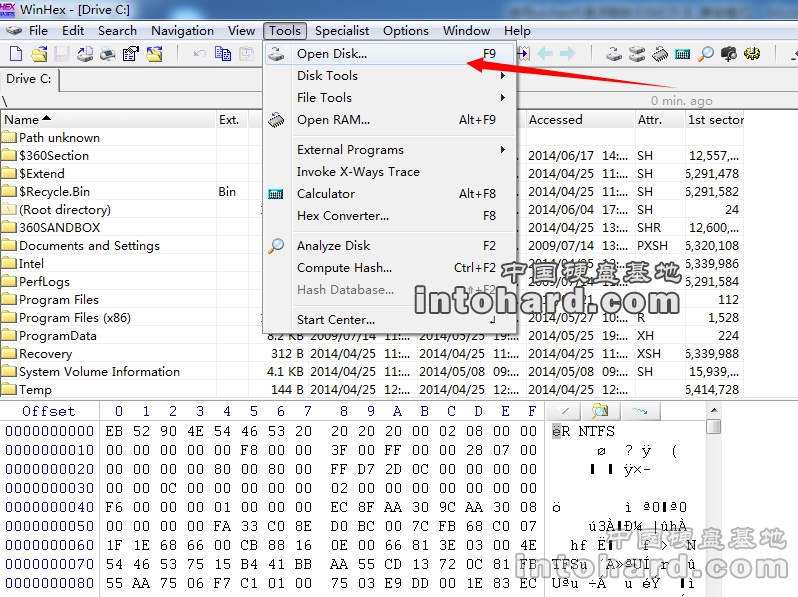Sort by the Ext. column header

pyautogui.click(x=232, y=120)
